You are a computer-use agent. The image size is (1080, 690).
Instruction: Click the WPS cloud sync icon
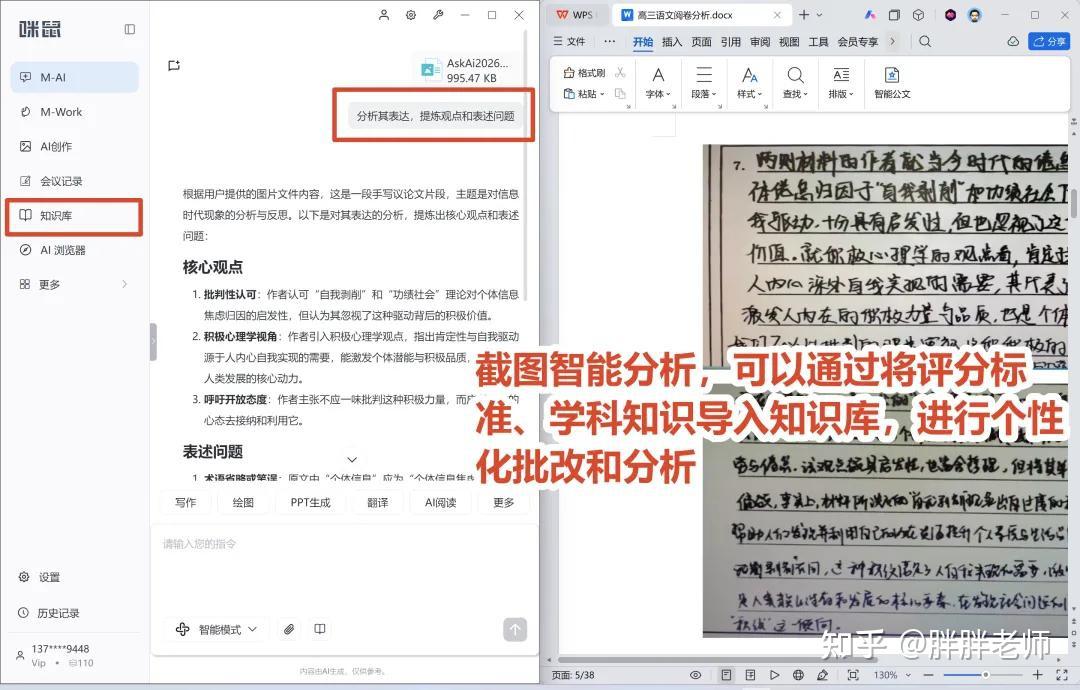(x=1012, y=41)
